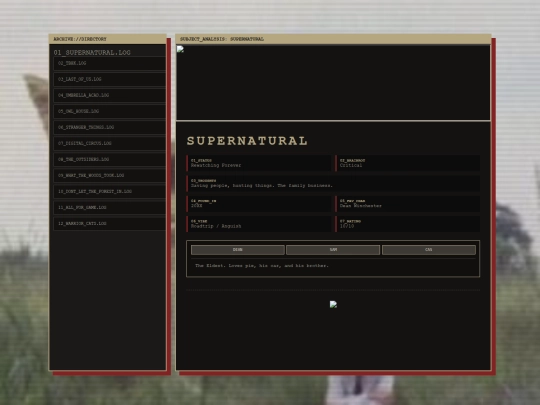Click the 'Dean Winchester' value
The height and width of the screenshot is (405, 540).
pos(361,206)
